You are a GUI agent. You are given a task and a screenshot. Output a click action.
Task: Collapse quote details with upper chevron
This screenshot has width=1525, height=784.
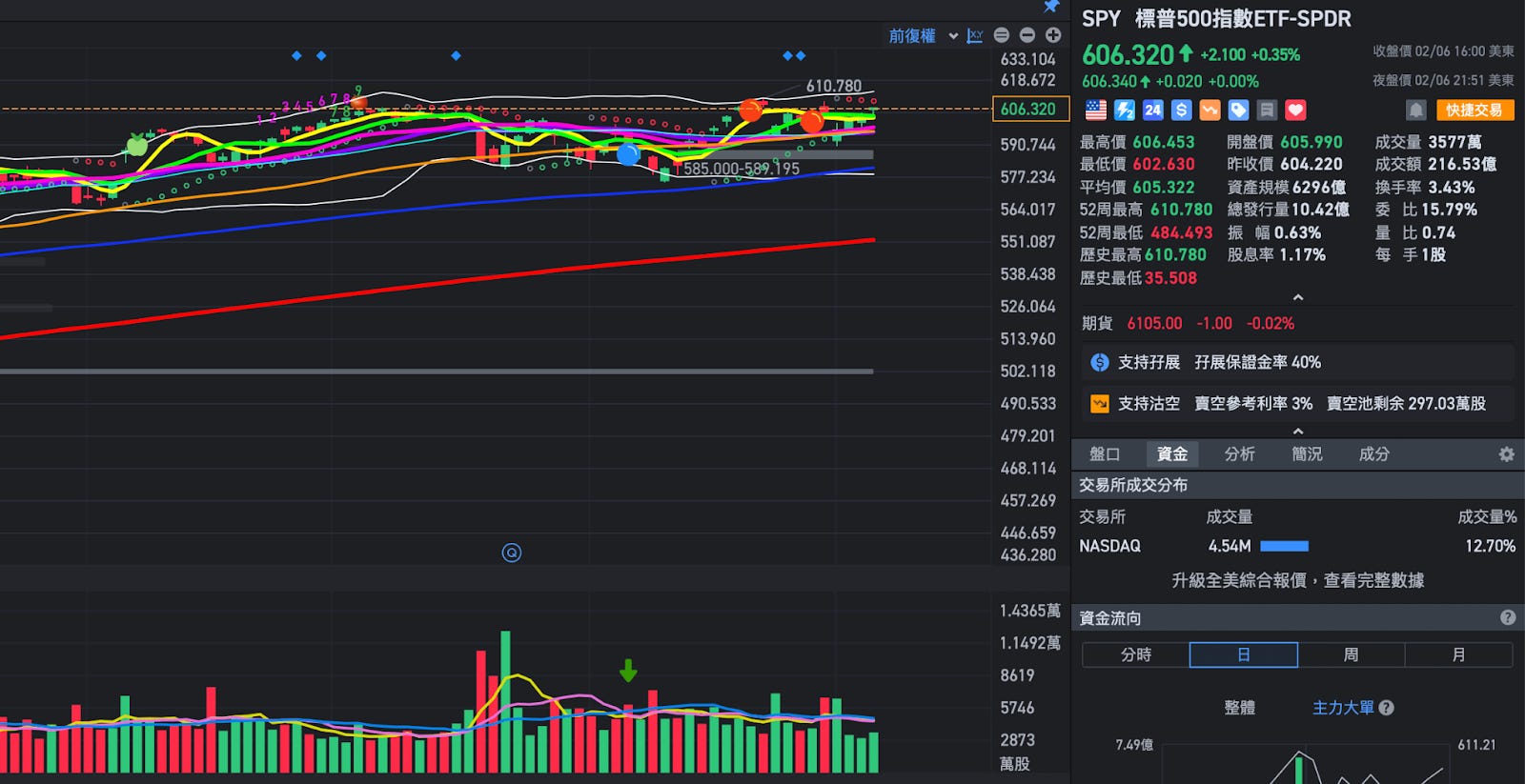[1297, 297]
